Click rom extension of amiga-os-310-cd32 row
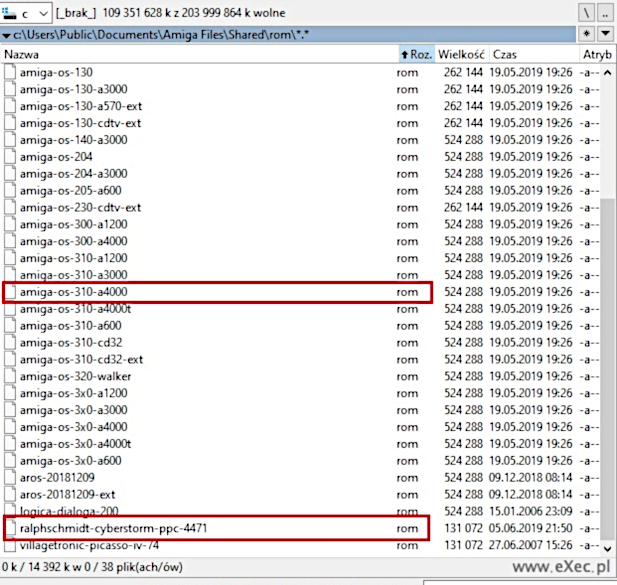The height and width of the screenshot is (585, 617). pos(407,343)
